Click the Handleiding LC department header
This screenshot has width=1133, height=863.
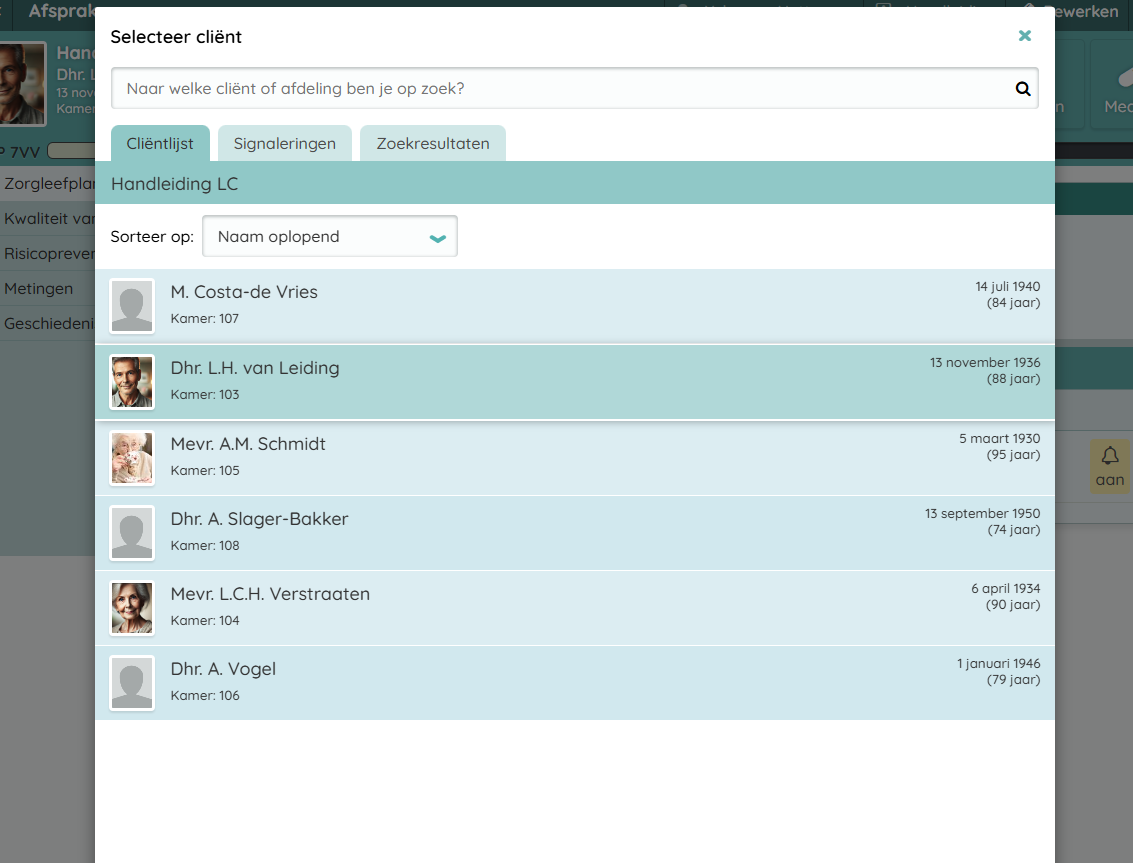point(174,184)
